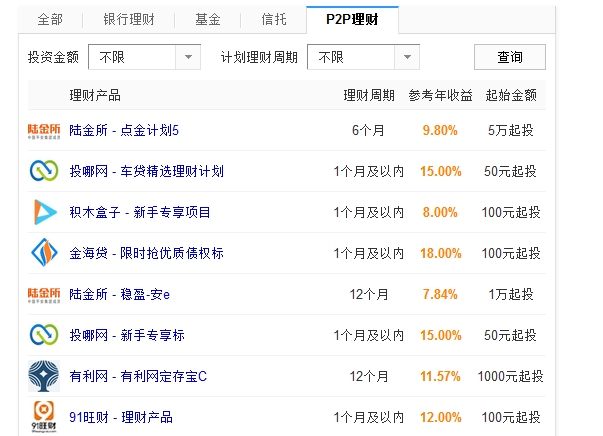Screen dimensions: 603x436
Task: Click 100元起投 in the 金海贷 row
Action: click(x=511, y=253)
